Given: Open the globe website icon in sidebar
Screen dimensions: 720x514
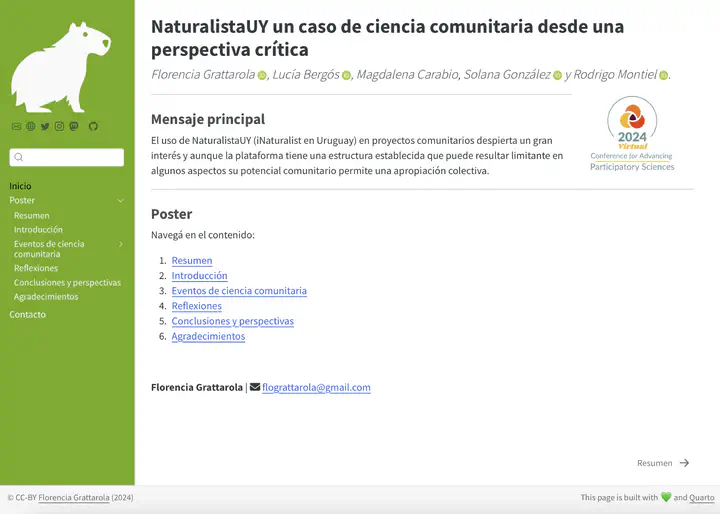Looking at the screenshot, I should point(31,126).
